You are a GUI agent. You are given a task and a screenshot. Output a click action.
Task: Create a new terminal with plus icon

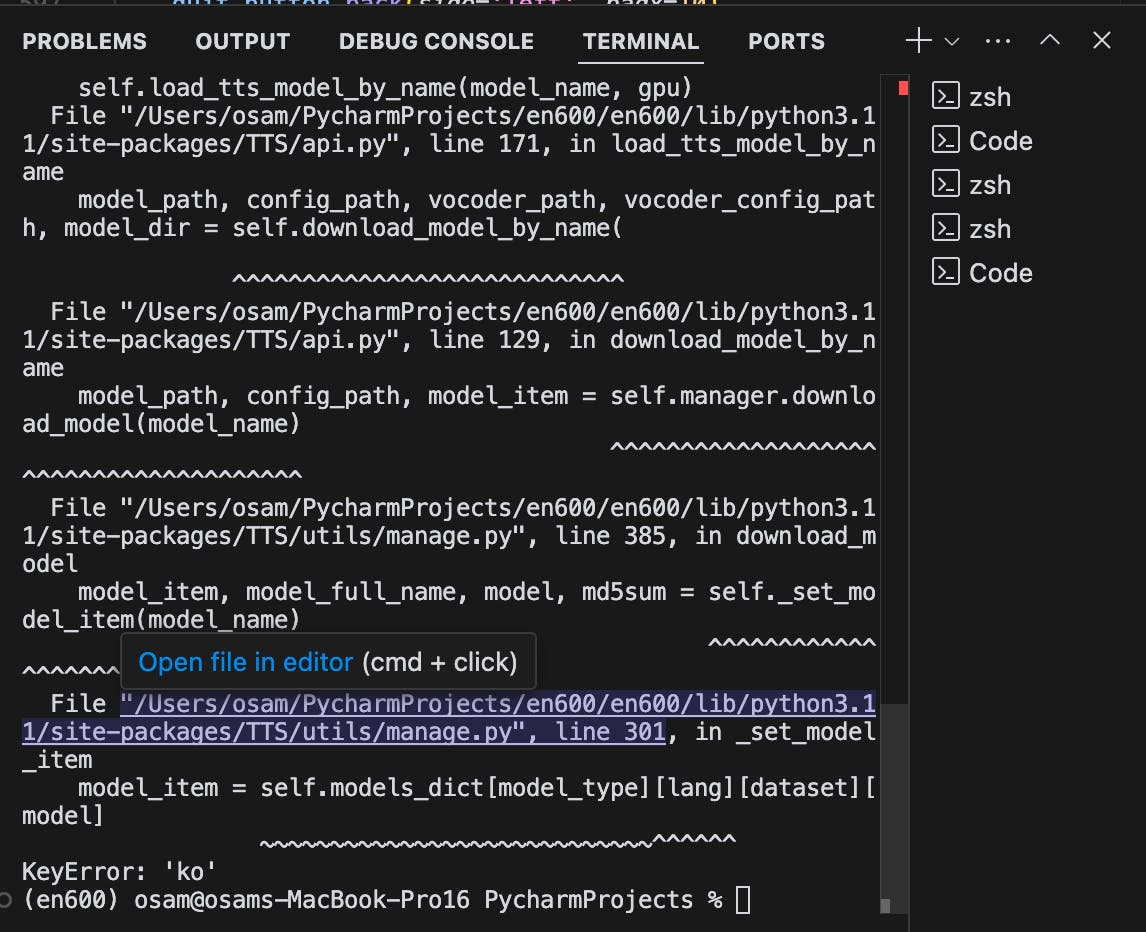click(x=919, y=40)
